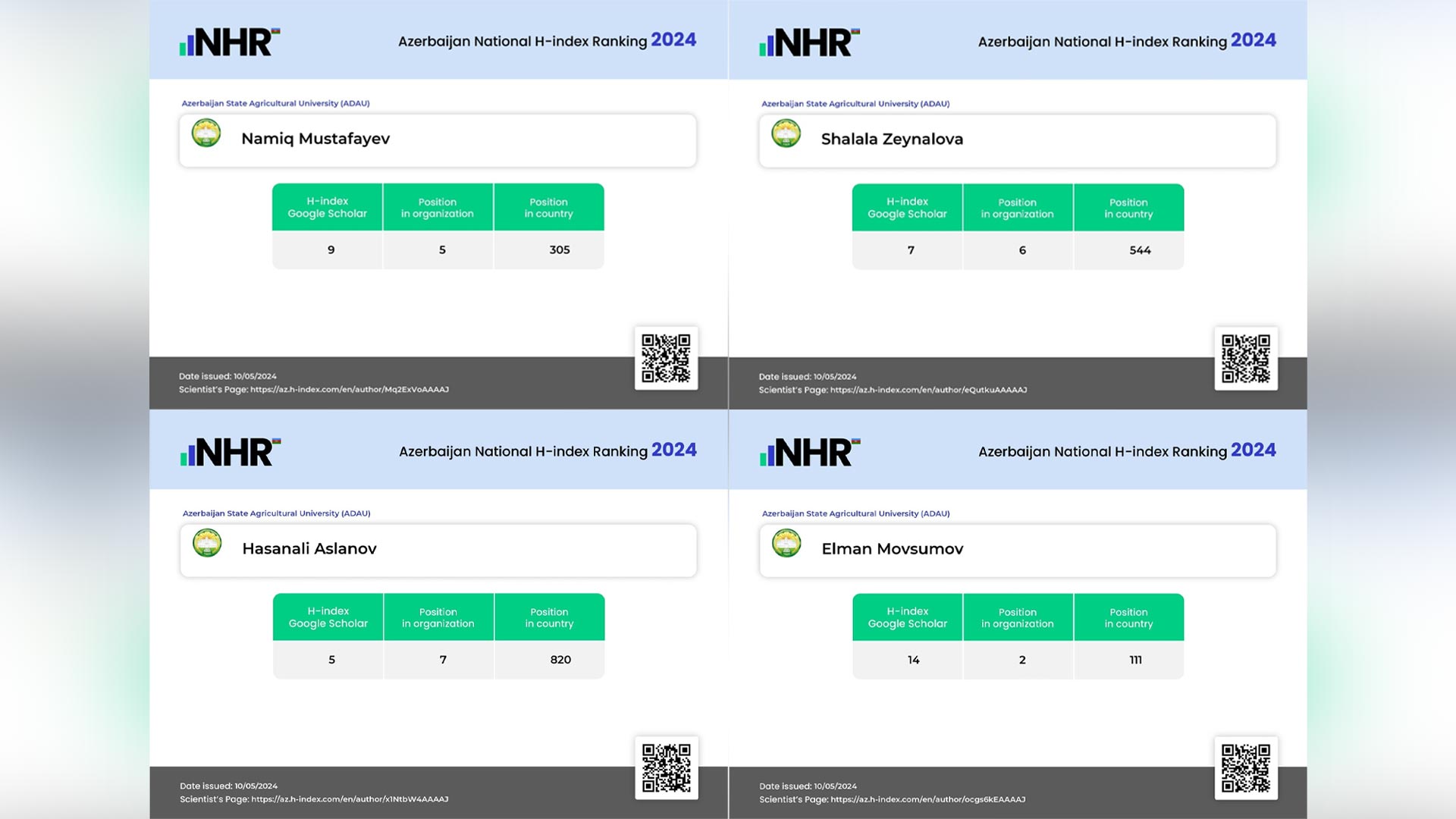Open Hasanali Aslanov's scientist page URL
The width and height of the screenshot is (1456, 819).
(350, 799)
